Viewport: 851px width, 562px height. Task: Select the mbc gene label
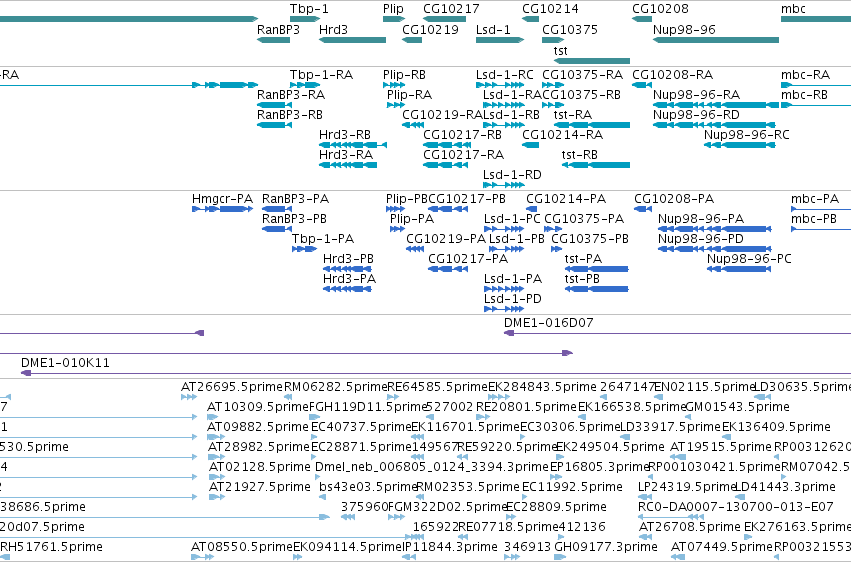(x=793, y=9)
